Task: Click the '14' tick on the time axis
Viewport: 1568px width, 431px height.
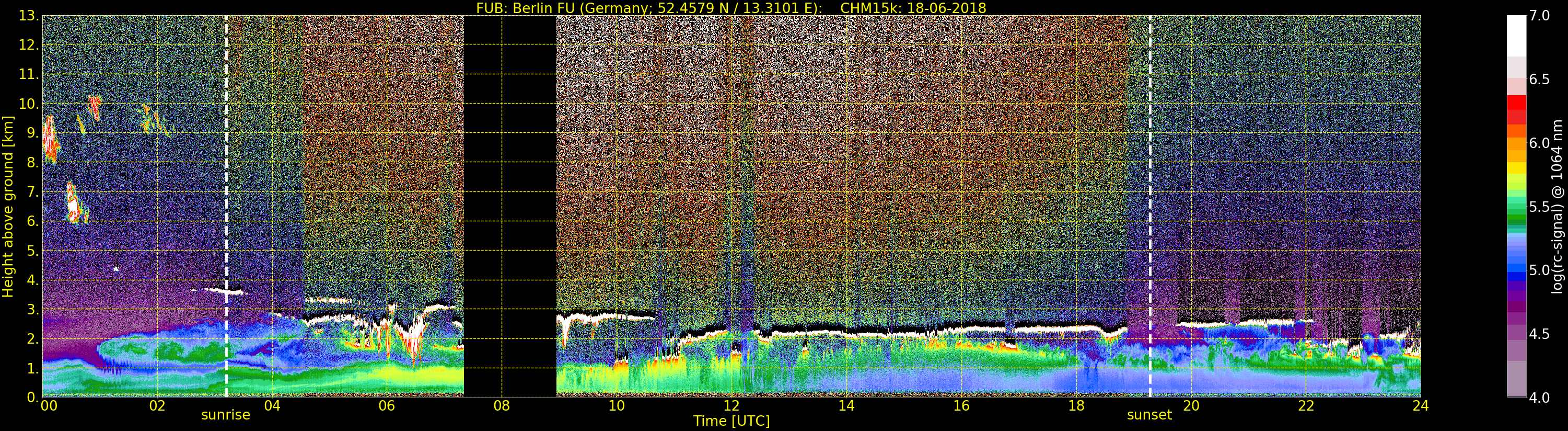Action: click(846, 405)
